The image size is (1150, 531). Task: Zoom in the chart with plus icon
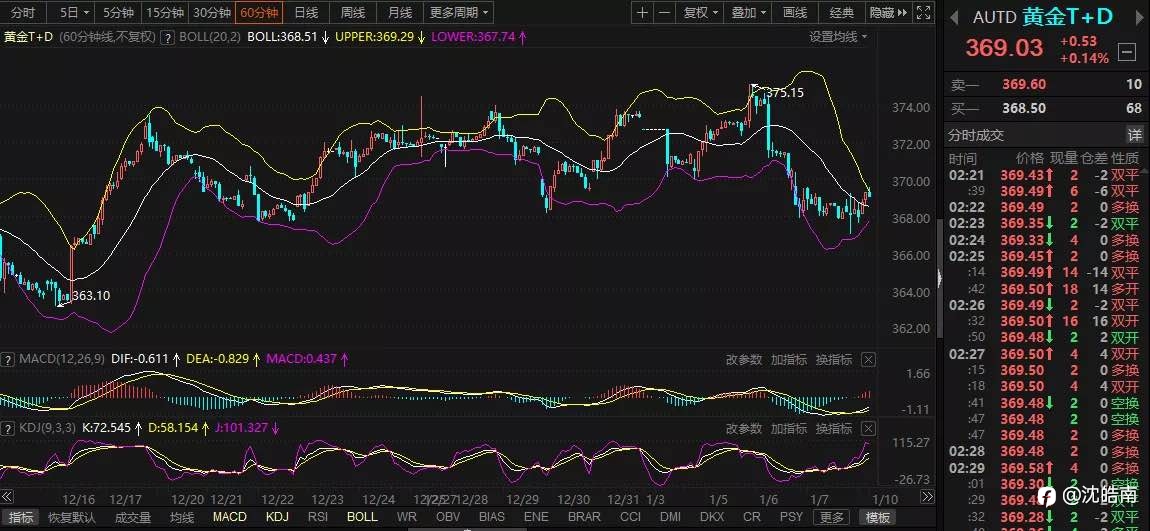642,12
